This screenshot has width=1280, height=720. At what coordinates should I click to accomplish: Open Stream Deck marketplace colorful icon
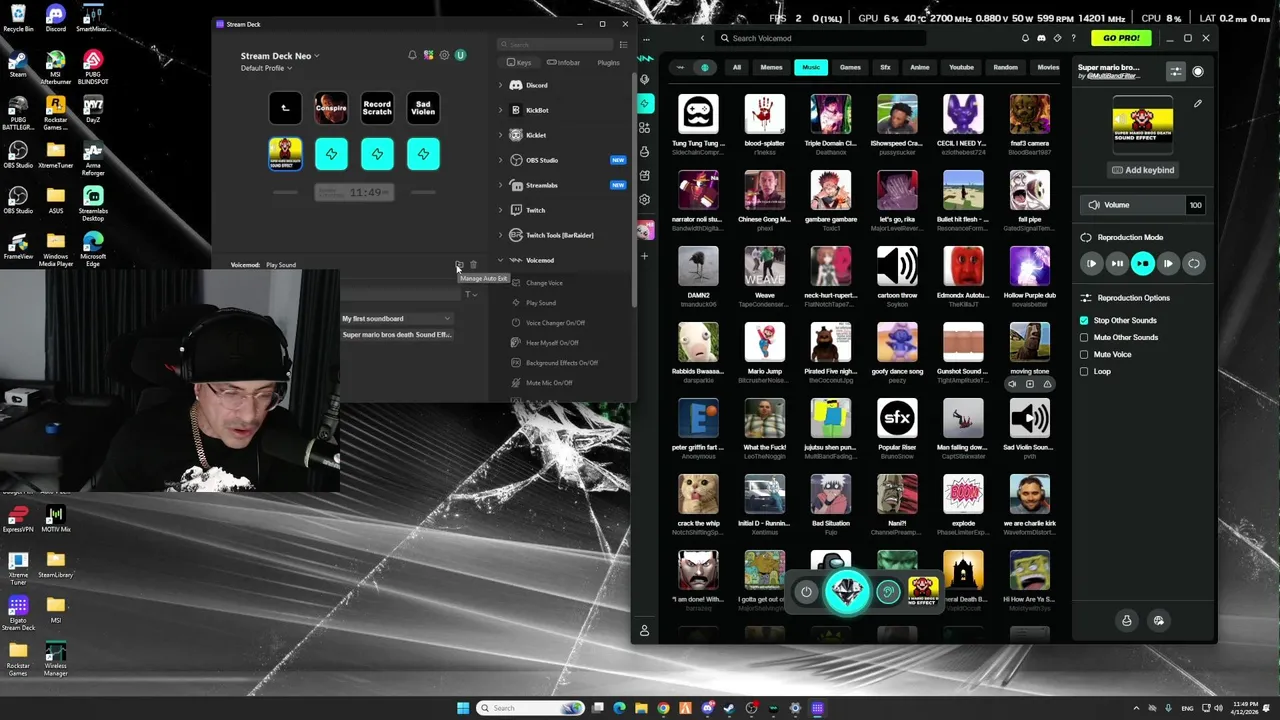click(428, 55)
